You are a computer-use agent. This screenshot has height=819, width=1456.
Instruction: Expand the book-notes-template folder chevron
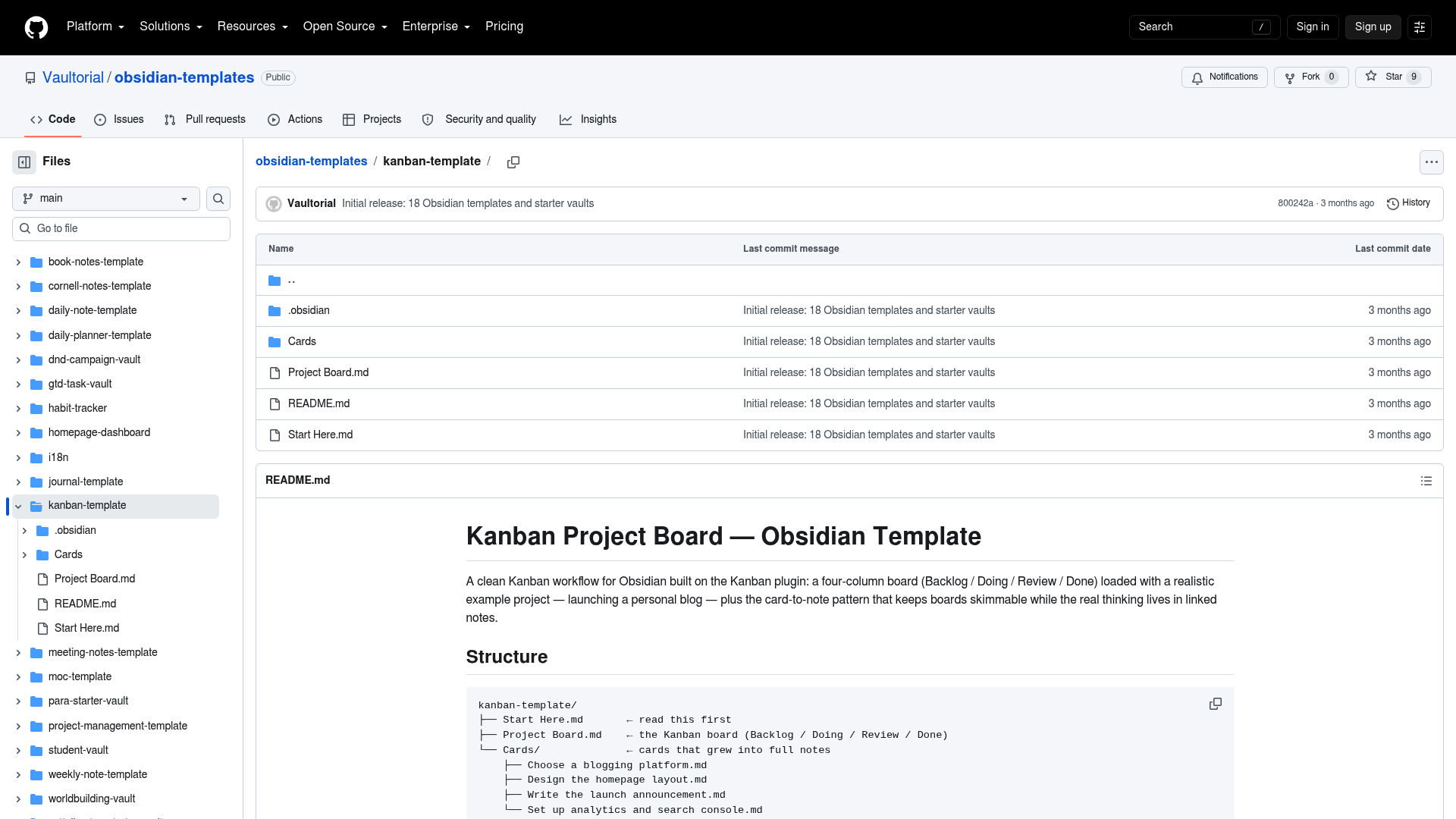[x=18, y=262]
